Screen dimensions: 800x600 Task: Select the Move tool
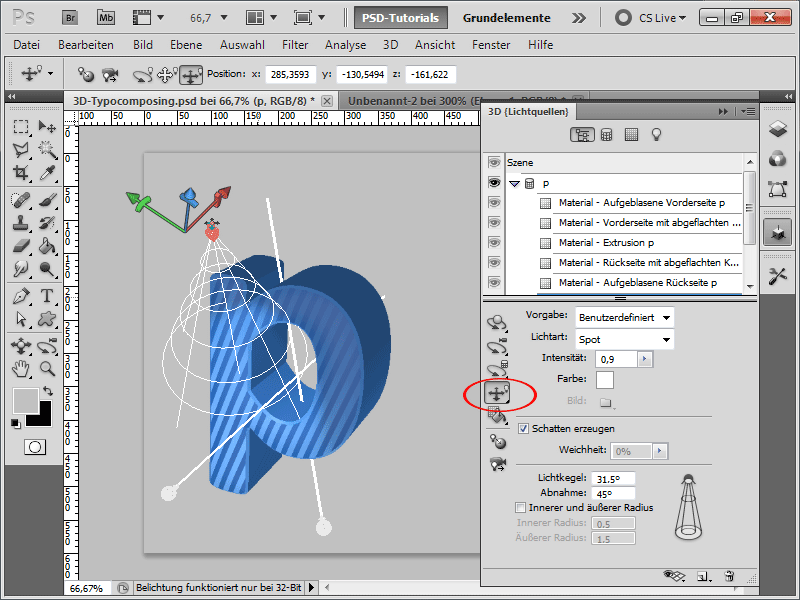click(47, 127)
